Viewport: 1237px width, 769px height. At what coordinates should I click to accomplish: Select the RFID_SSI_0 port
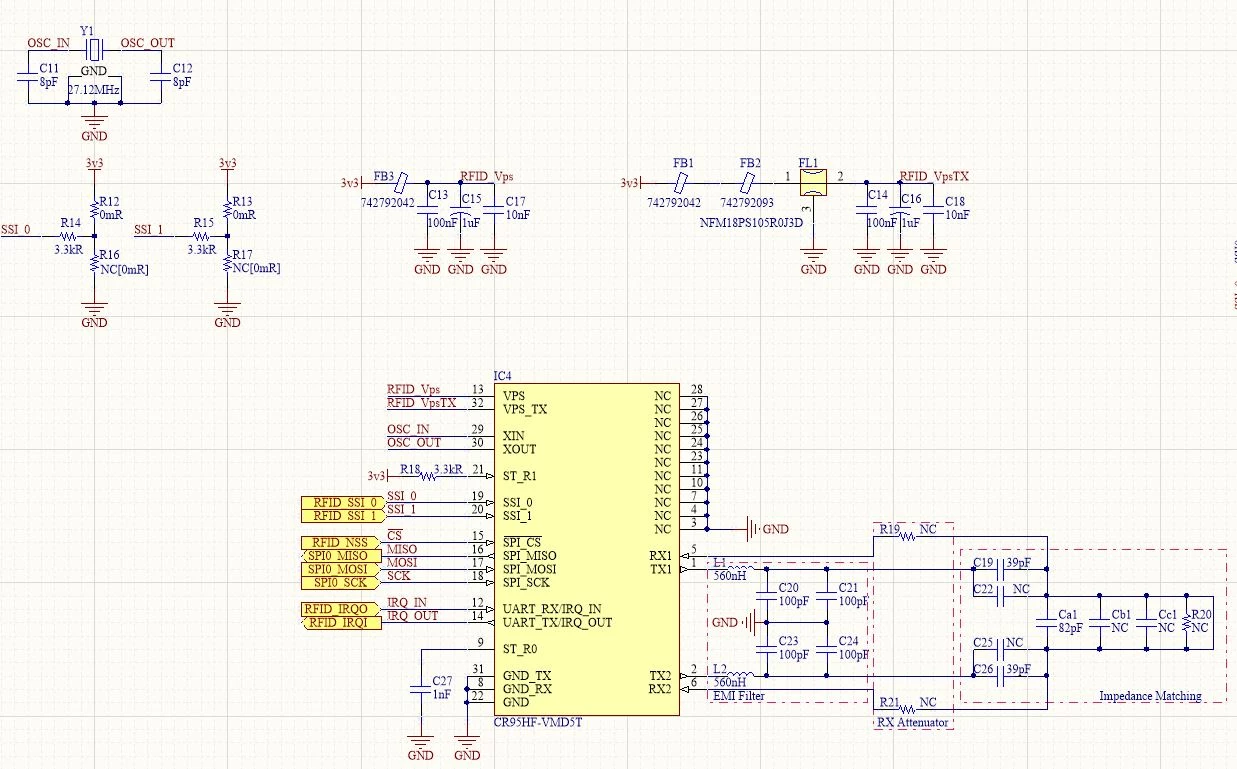(341, 503)
